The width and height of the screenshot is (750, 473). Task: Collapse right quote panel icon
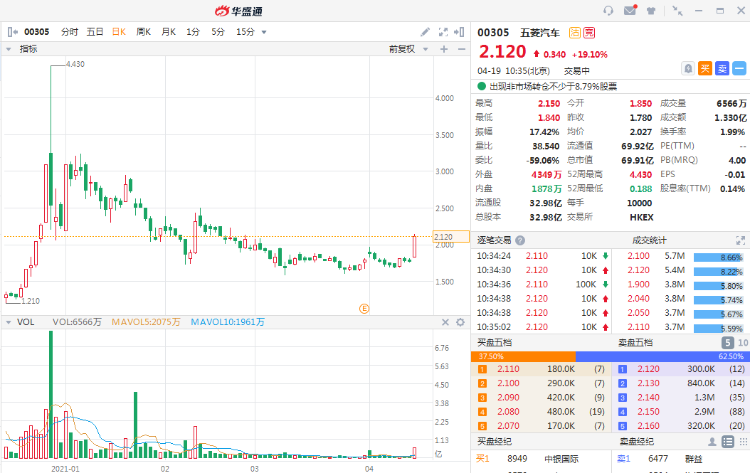(x=459, y=32)
